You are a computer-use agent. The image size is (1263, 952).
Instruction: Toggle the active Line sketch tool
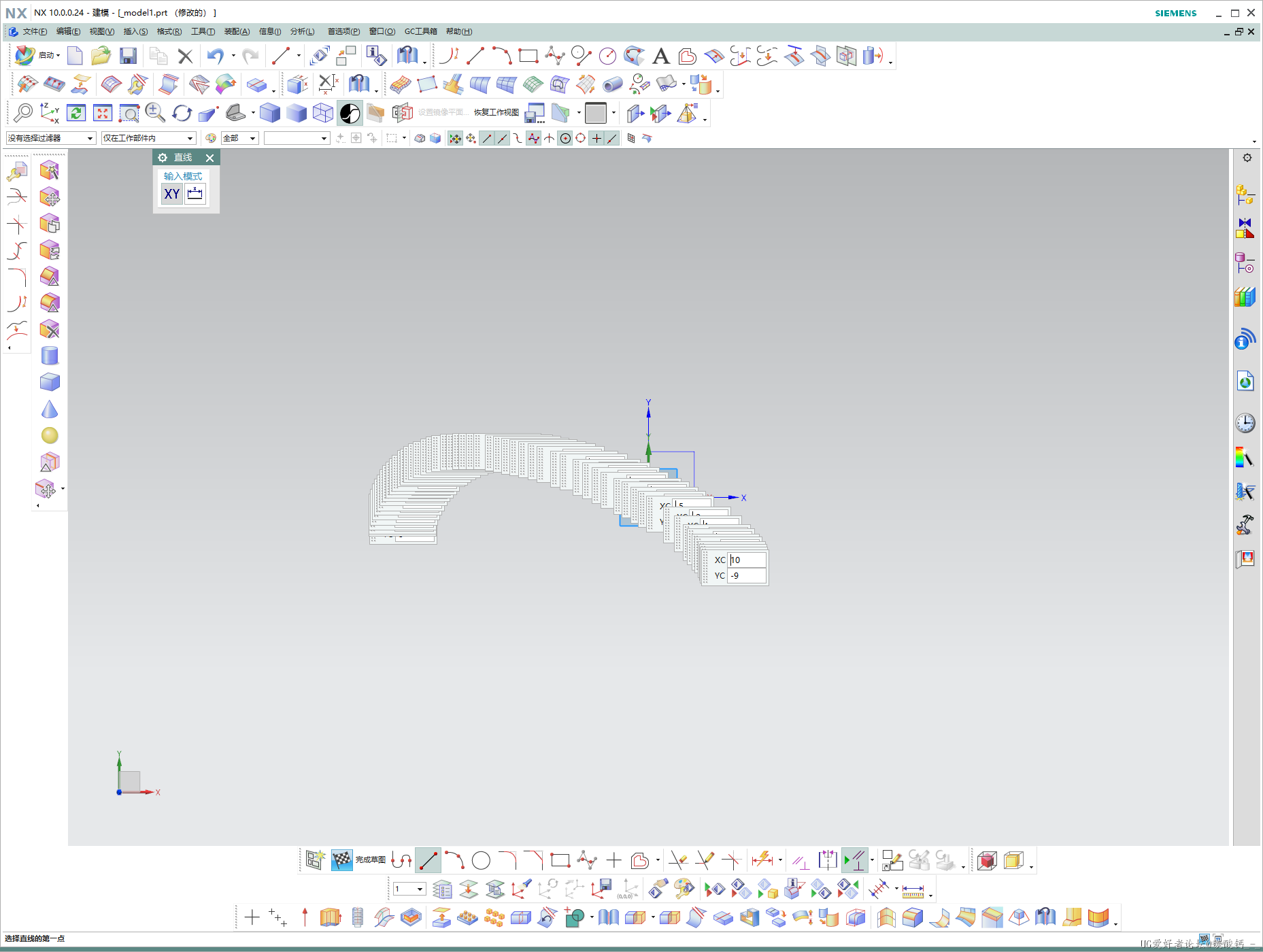click(428, 861)
